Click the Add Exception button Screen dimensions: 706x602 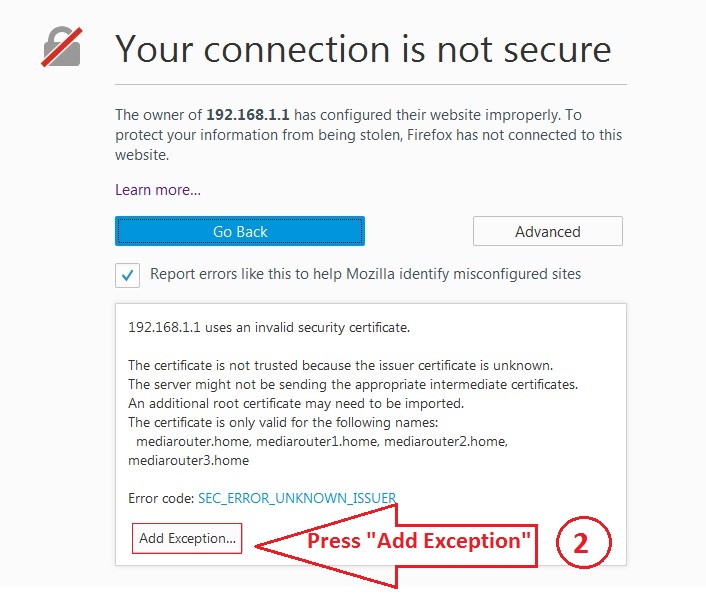(187, 538)
